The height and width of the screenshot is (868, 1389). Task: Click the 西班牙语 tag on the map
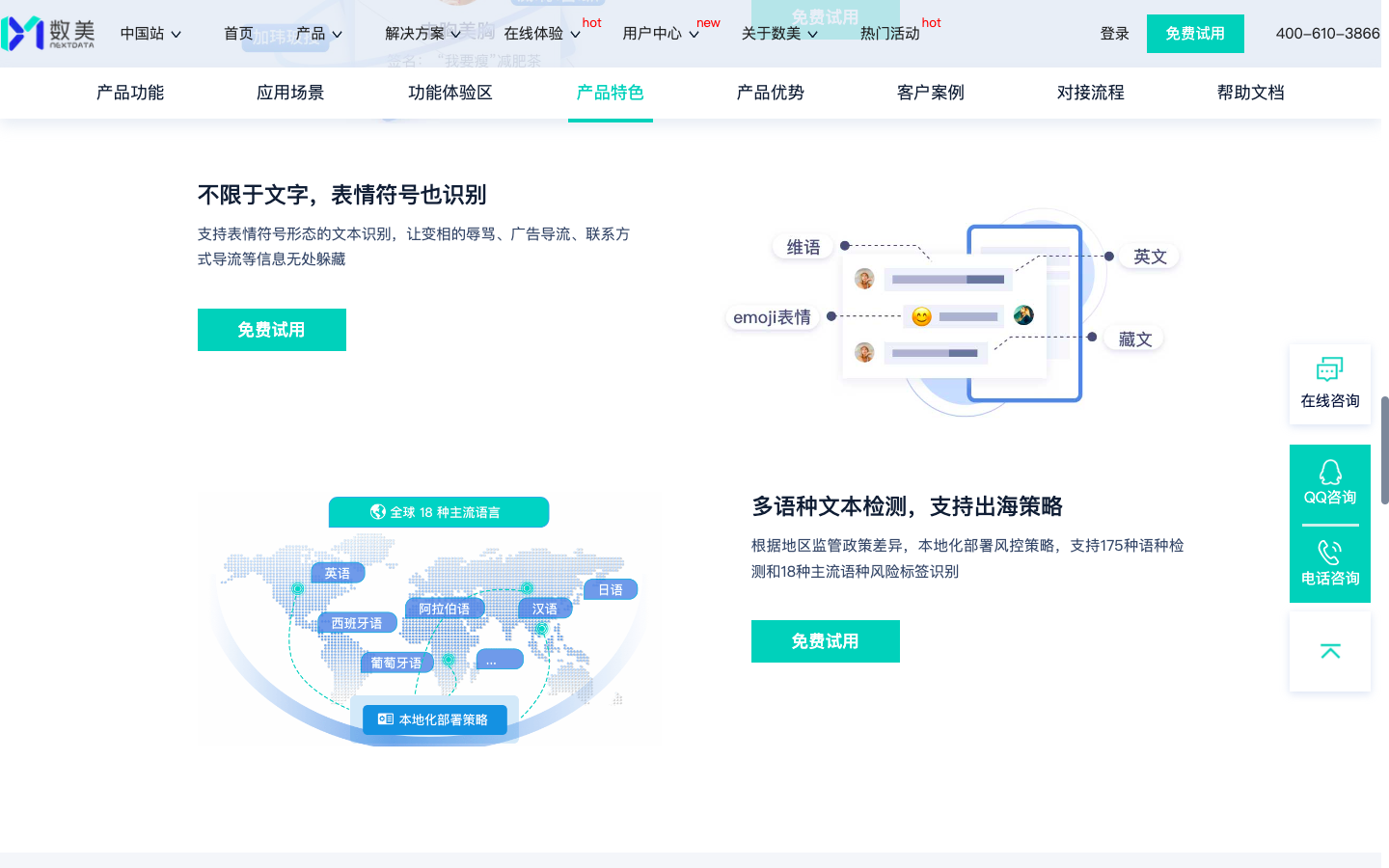pos(357,623)
